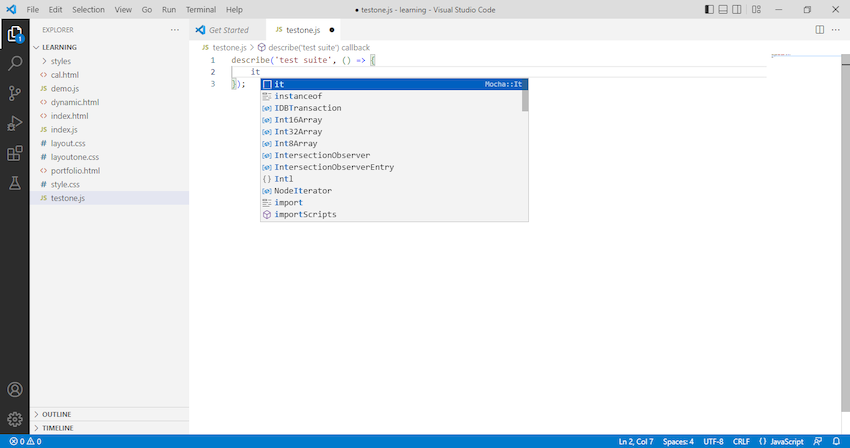Collapse the LEARNING folder section

pos(110,47)
